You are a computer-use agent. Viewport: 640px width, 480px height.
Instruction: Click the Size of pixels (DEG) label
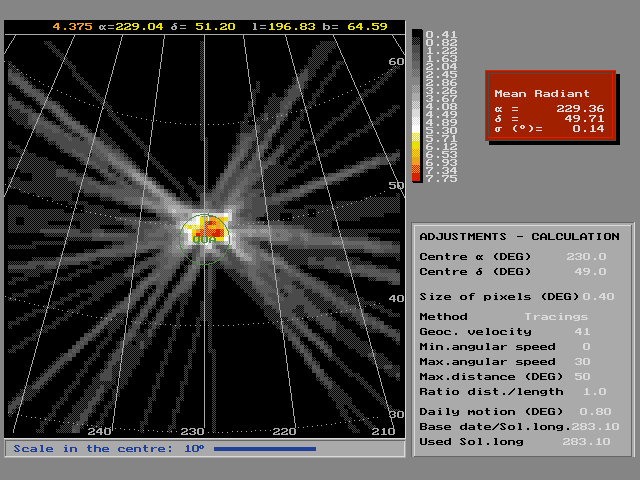[x=499, y=297]
